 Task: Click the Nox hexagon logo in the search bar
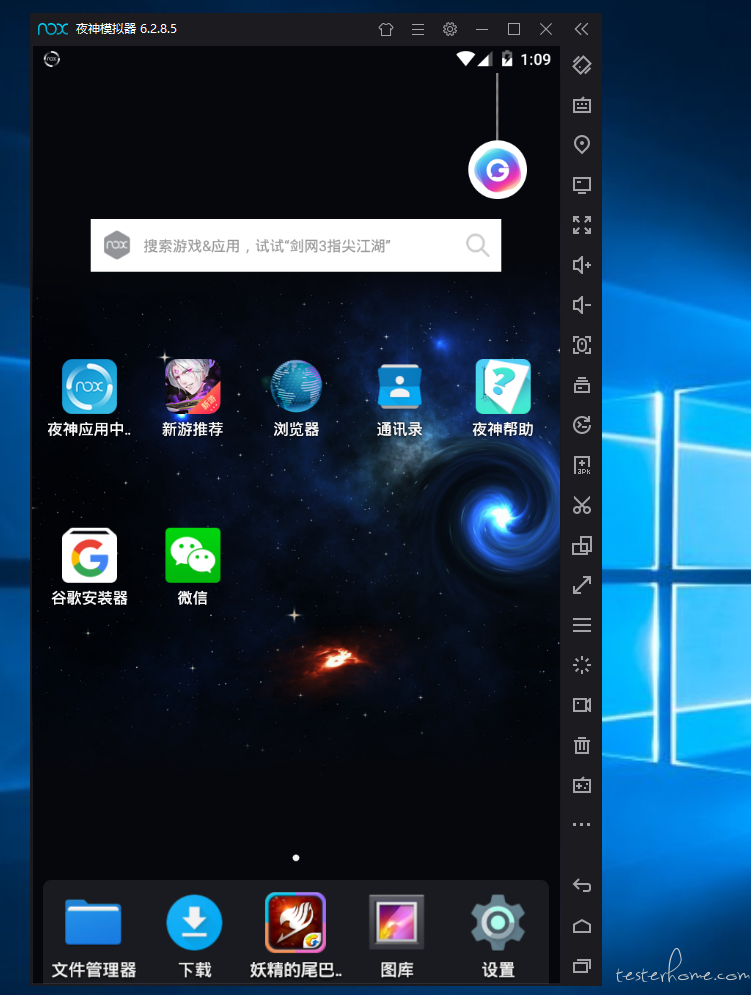coord(117,246)
